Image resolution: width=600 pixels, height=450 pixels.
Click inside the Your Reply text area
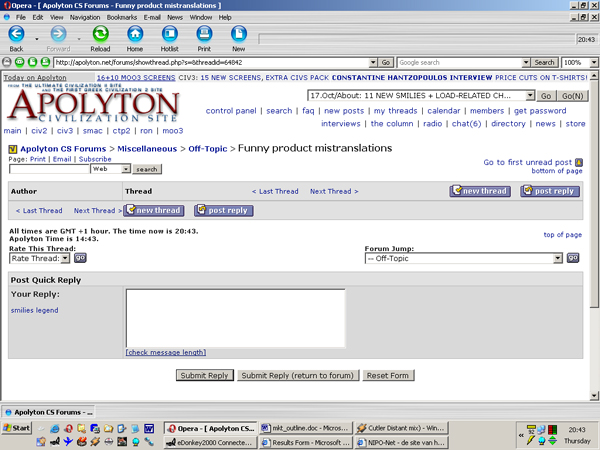[235, 317]
